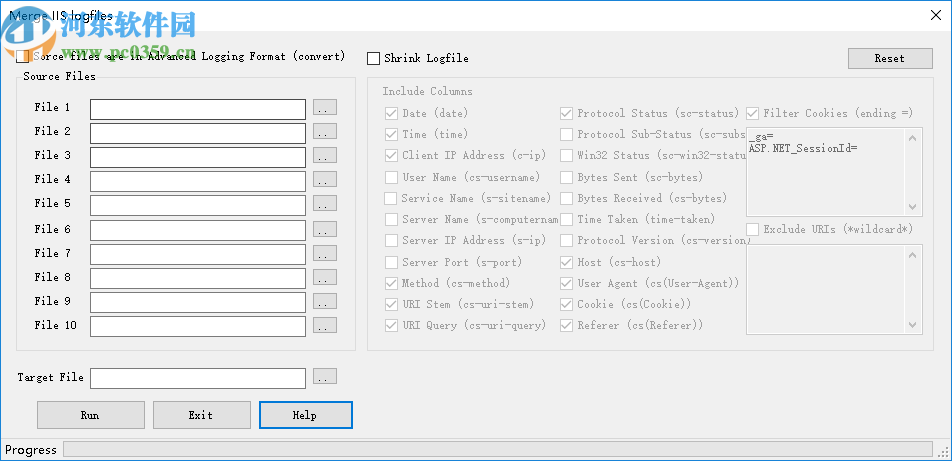Enable Advanced Logging Format convert checkbox
Screen dimensions: 952x461
pos(22,56)
